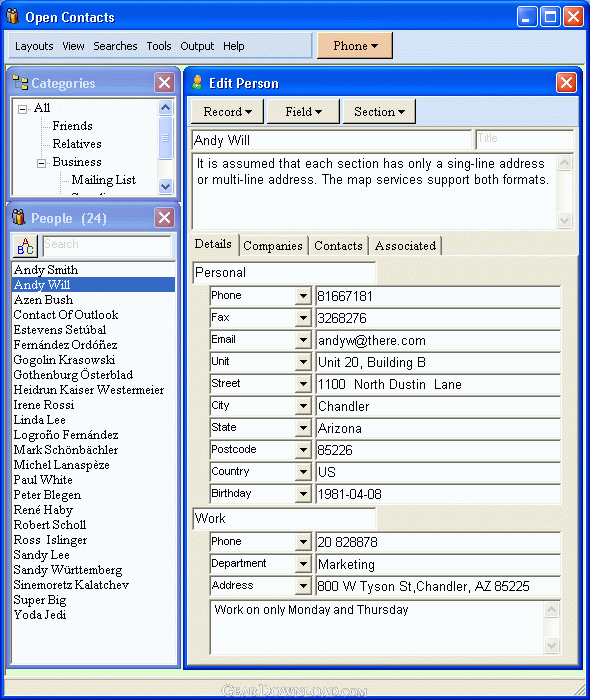Select the Mailing List category

(104, 179)
